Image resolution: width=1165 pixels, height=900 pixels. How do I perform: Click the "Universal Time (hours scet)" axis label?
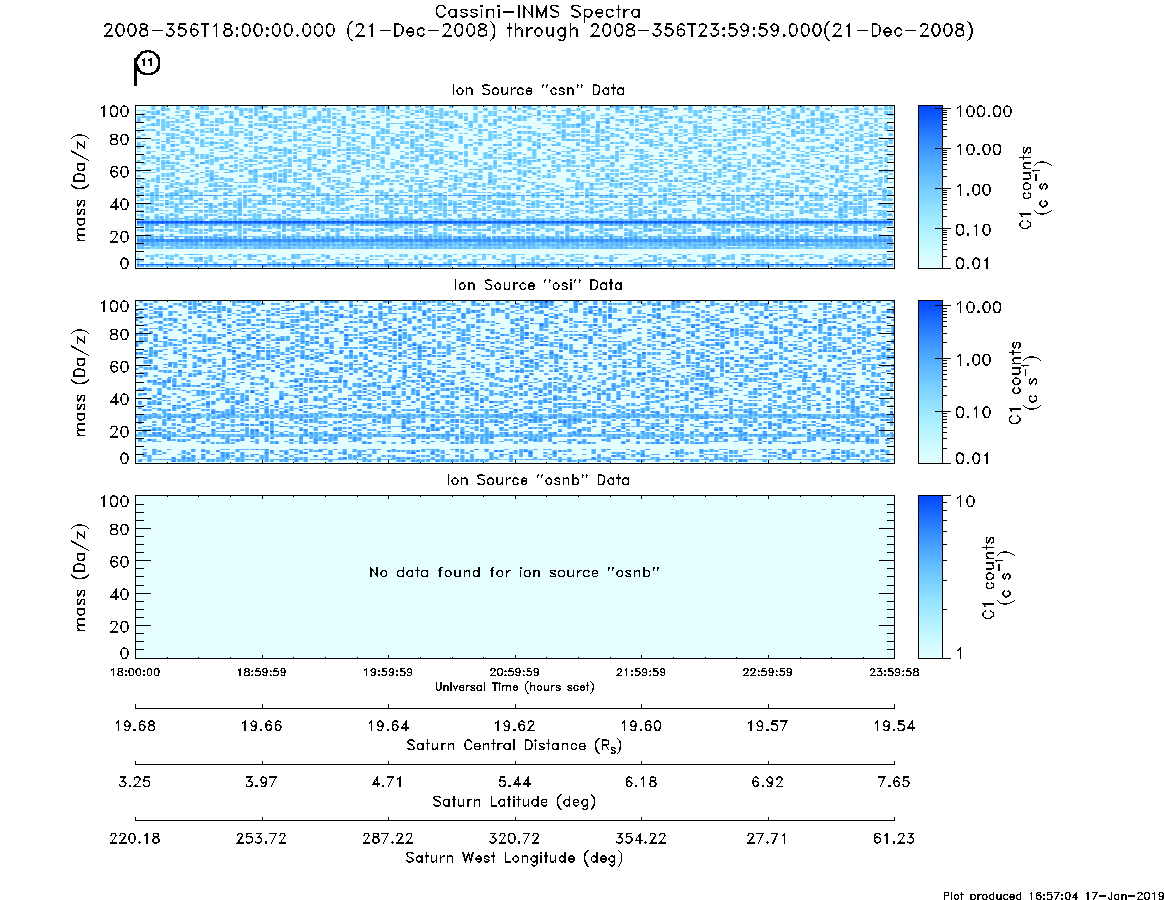pos(514,687)
